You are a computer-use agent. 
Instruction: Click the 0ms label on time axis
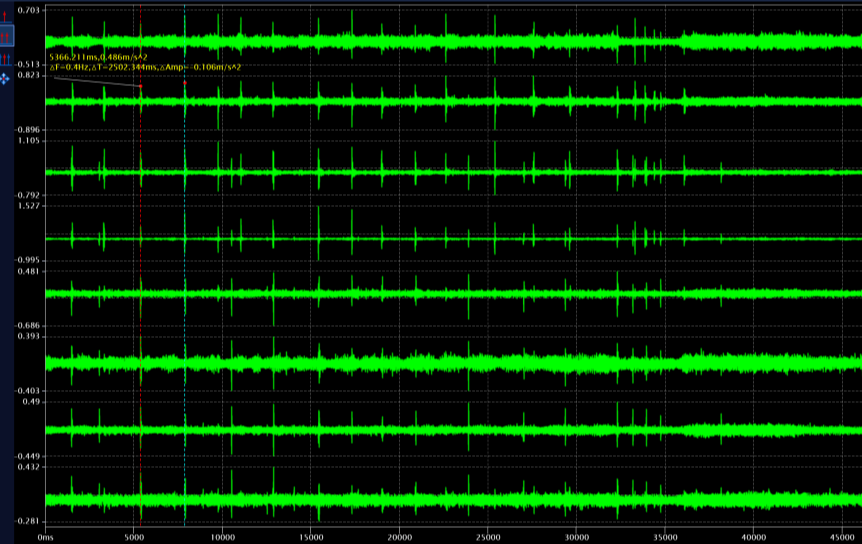45,537
